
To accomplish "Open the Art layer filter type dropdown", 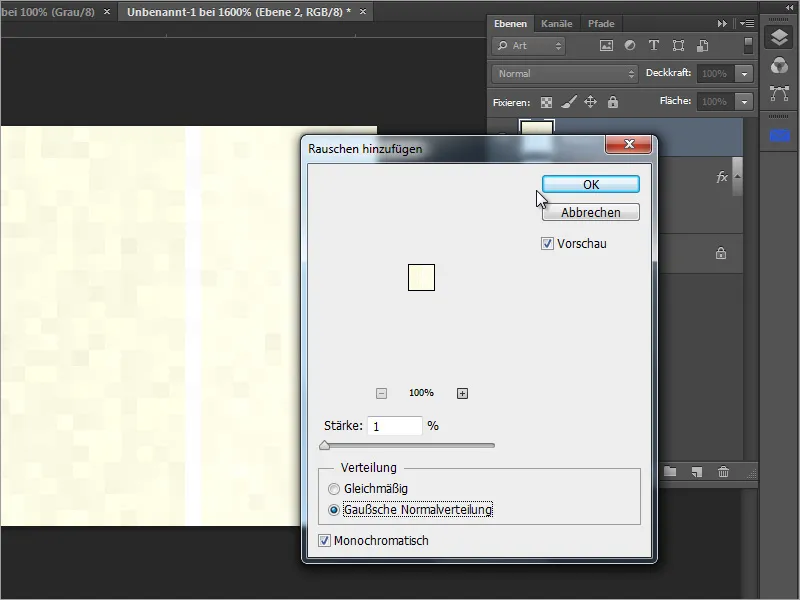I will click(529, 46).
